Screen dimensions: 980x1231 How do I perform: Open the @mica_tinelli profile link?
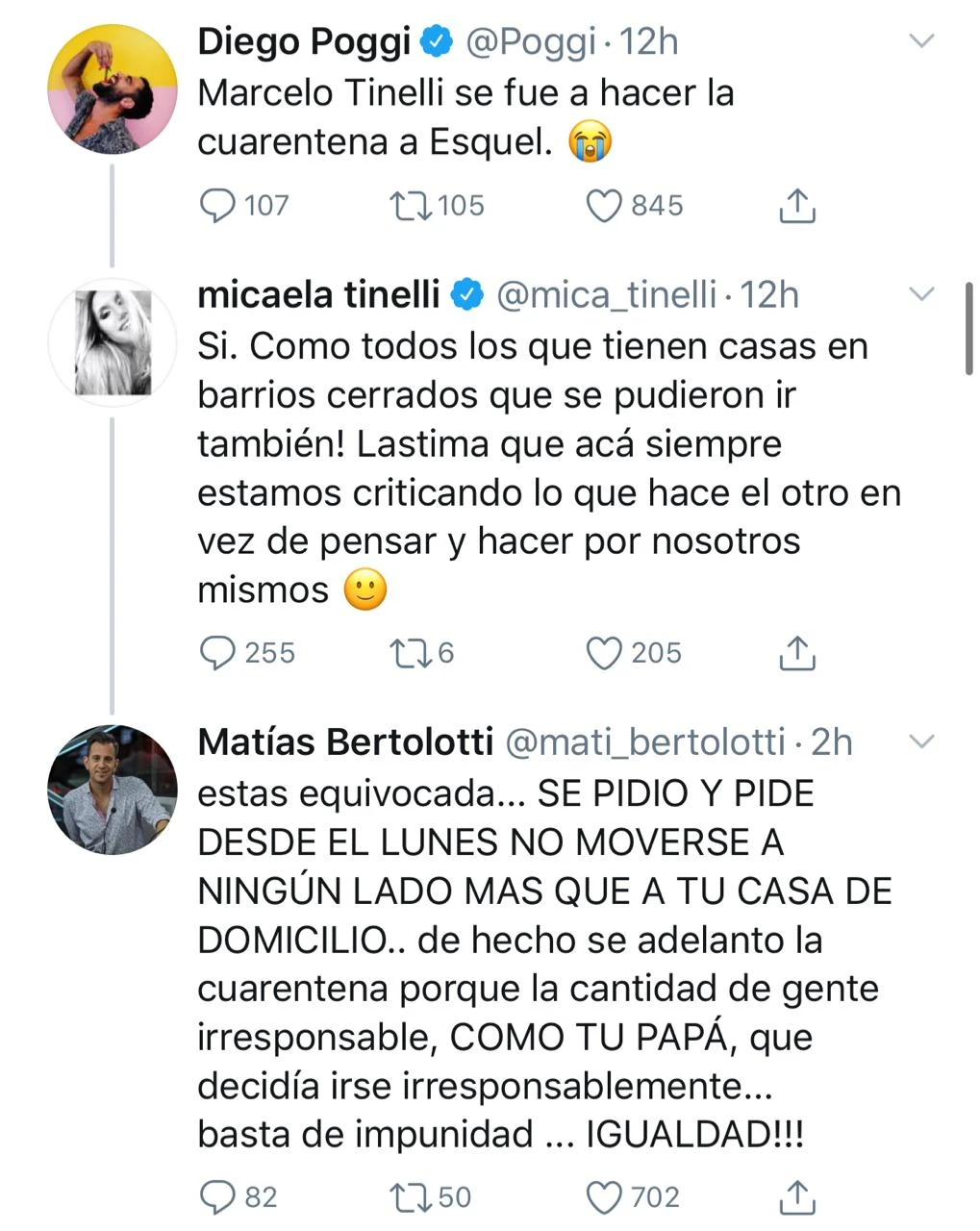click(x=606, y=295)
